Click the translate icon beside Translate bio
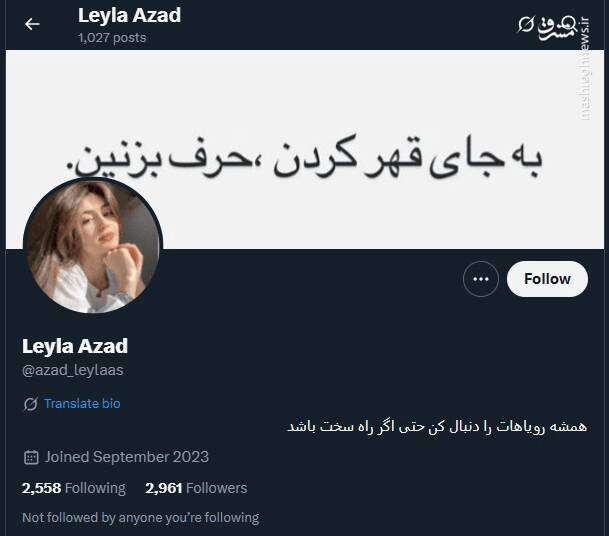609x536 pixels. pyautogui.click(x=30, y=404)
